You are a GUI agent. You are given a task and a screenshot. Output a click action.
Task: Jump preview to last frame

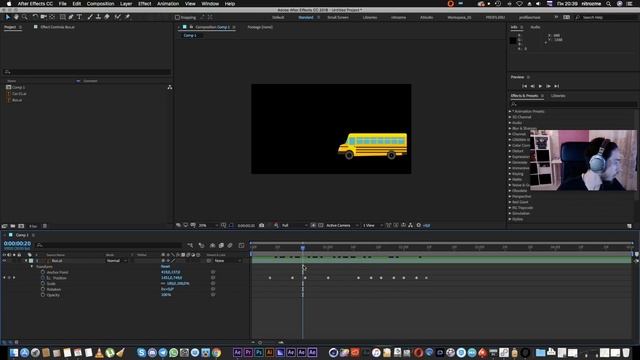[556, 86]
